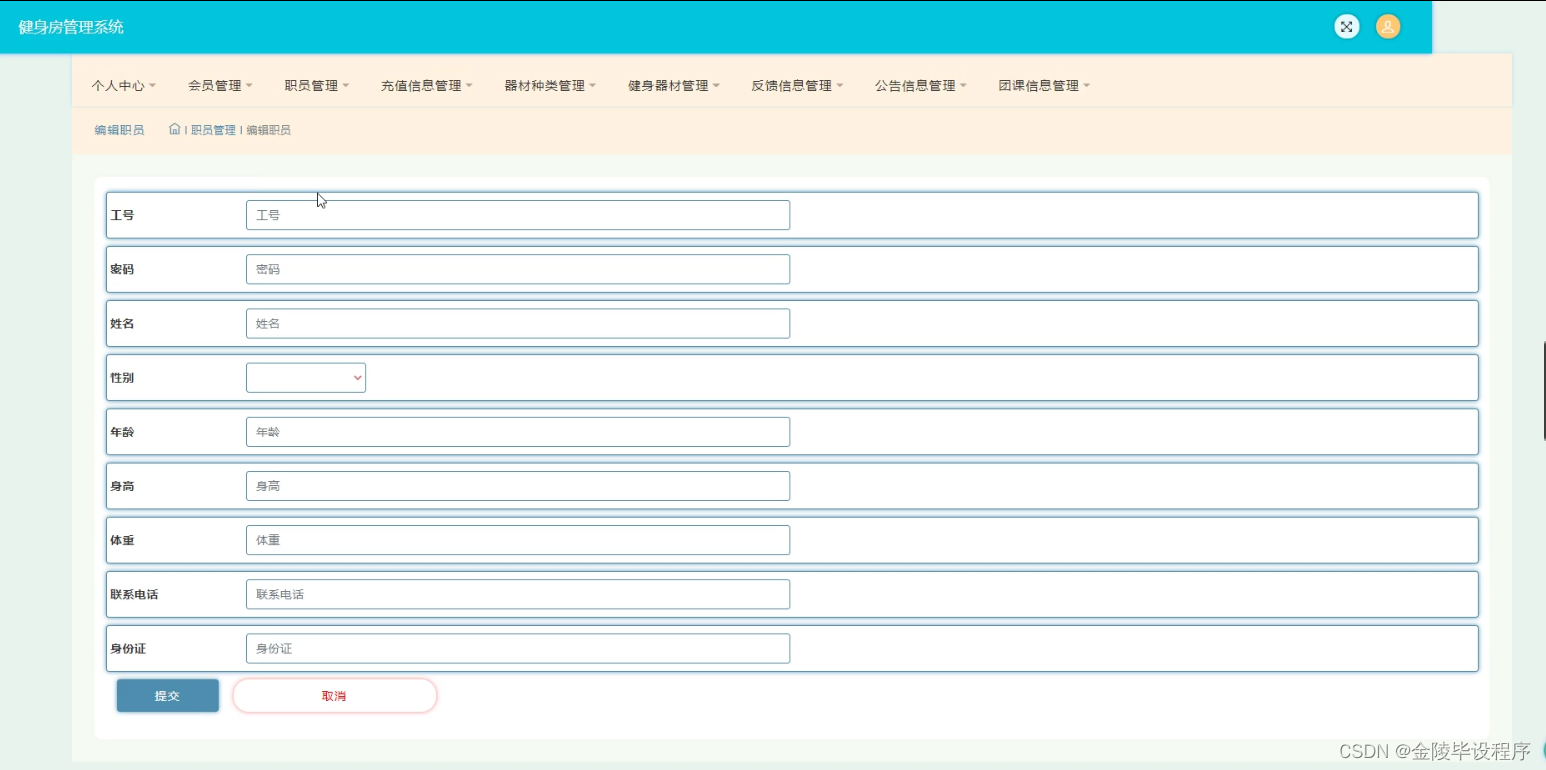Open the 个人中心 menu
Screen dimensions: 1546x770
point(124,86)
